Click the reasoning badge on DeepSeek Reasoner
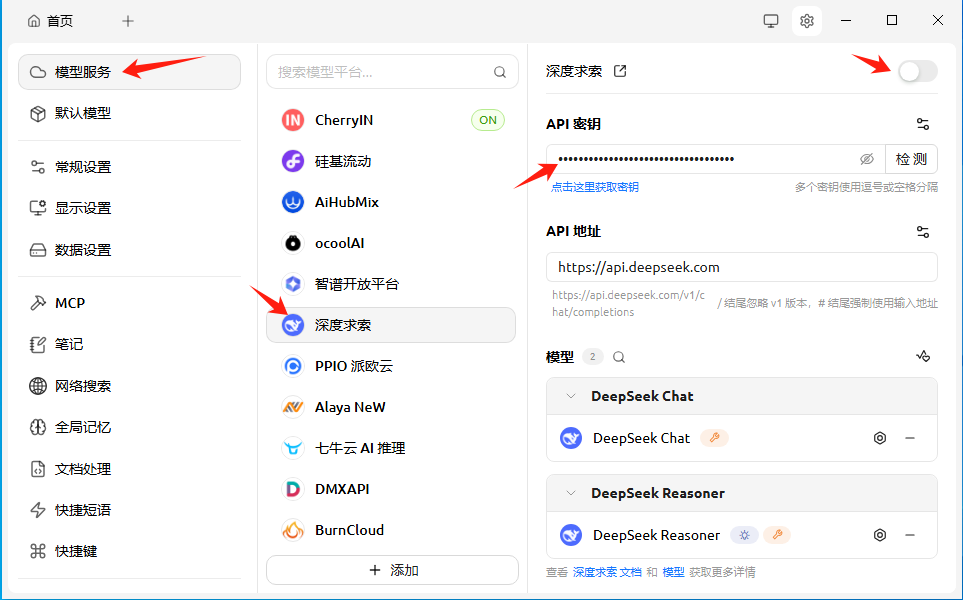This screenshot has width=963, height=600. (744, 535)
